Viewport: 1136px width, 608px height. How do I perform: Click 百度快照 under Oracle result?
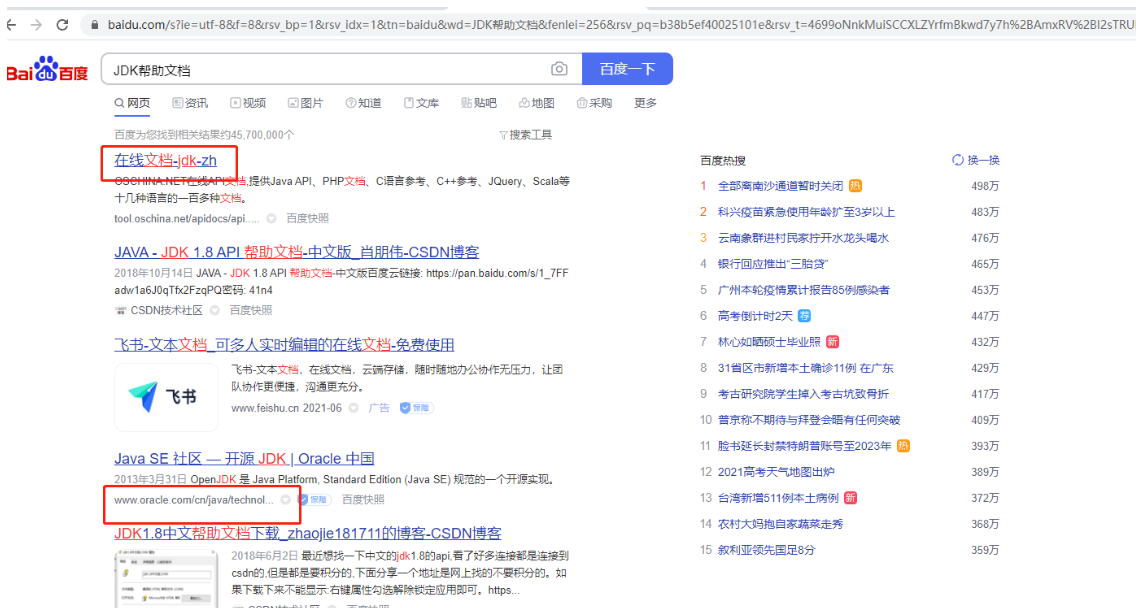(x=363, y=500)
